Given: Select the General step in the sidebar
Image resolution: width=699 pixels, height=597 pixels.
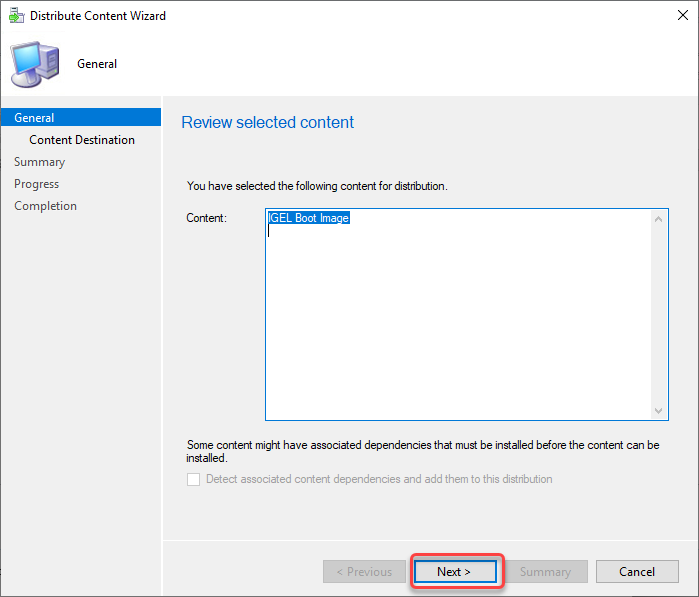Looking at the screenshot, I should click(x=34, y=118).
